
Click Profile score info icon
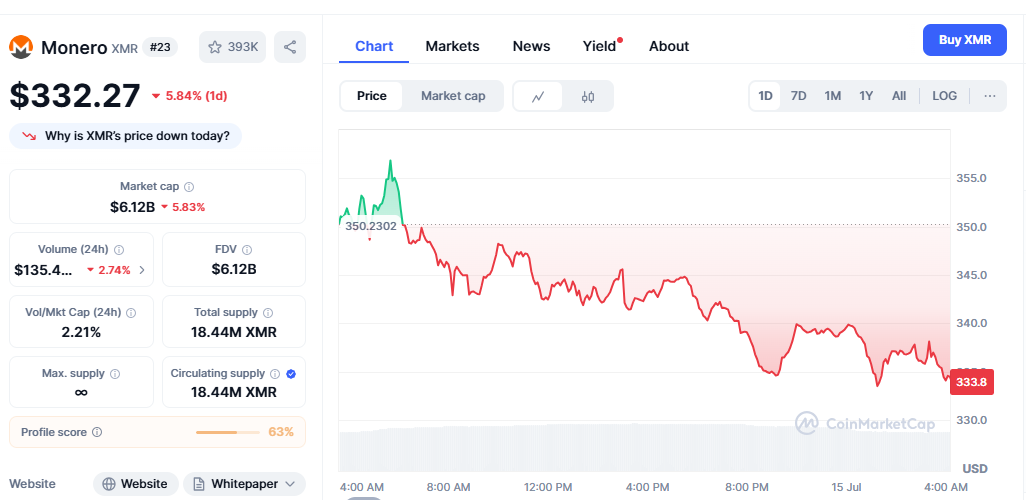[97, 432]
